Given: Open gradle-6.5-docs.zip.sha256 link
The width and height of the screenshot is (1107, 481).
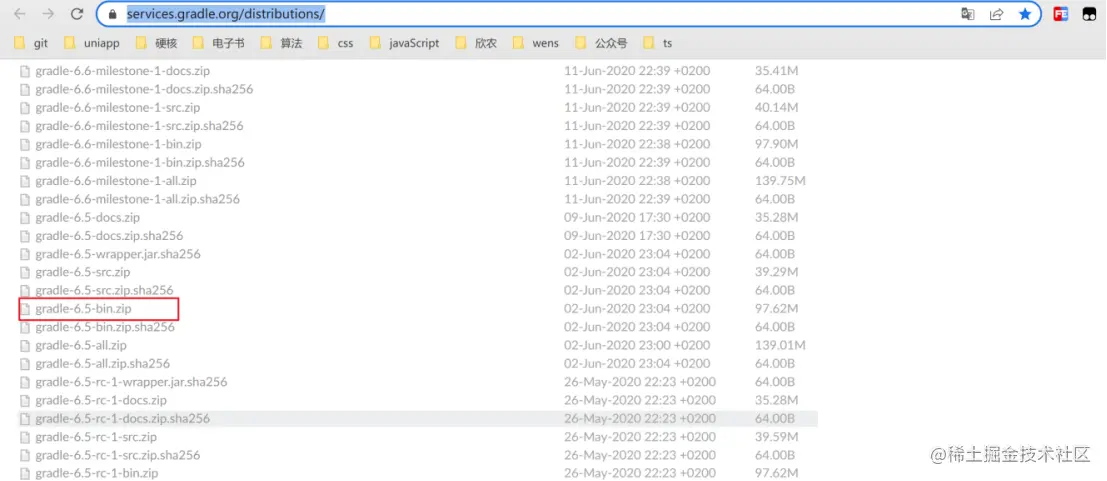Looking at the screenshot, I should 109,235.
